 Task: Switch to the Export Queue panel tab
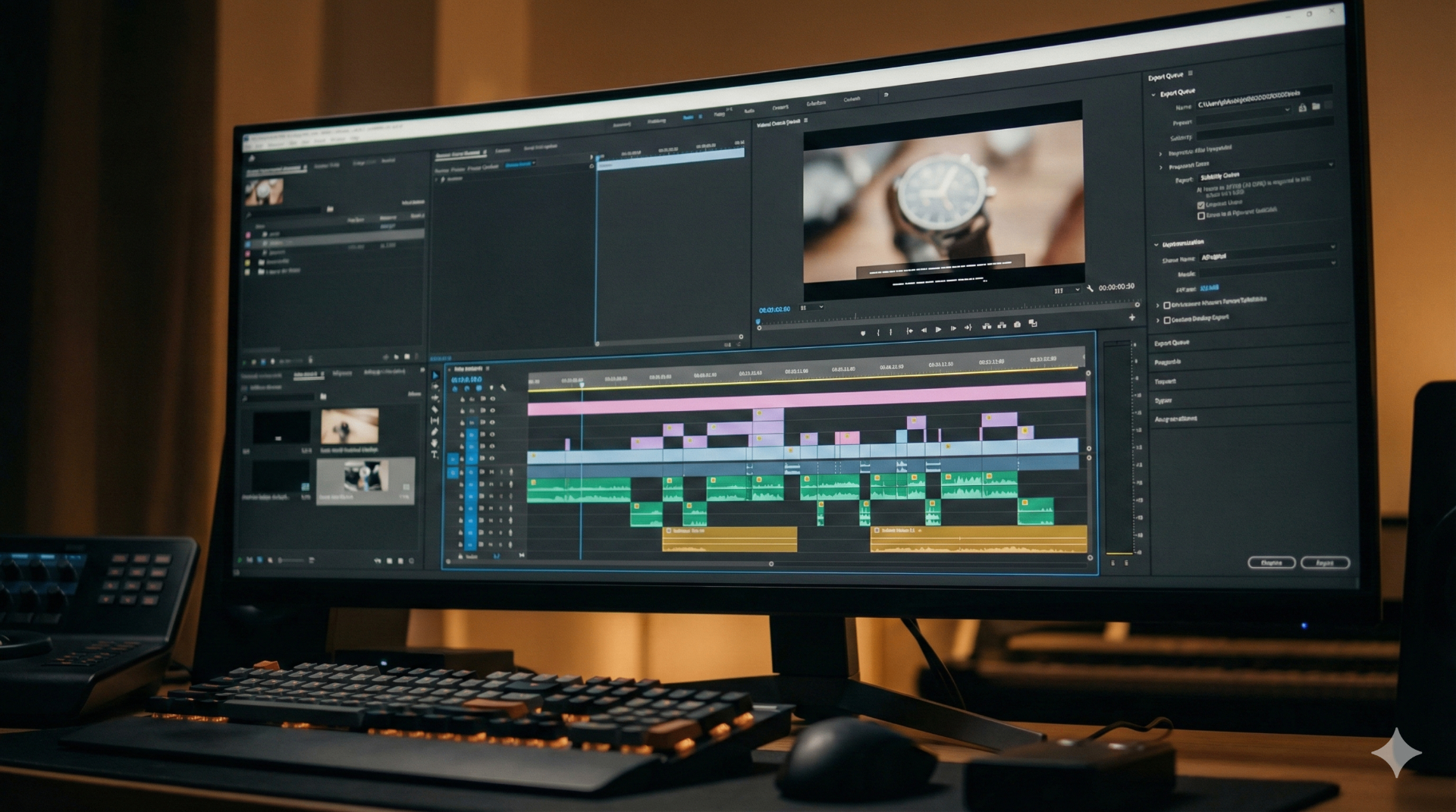pyautogui.click(x=1164, y=74)
